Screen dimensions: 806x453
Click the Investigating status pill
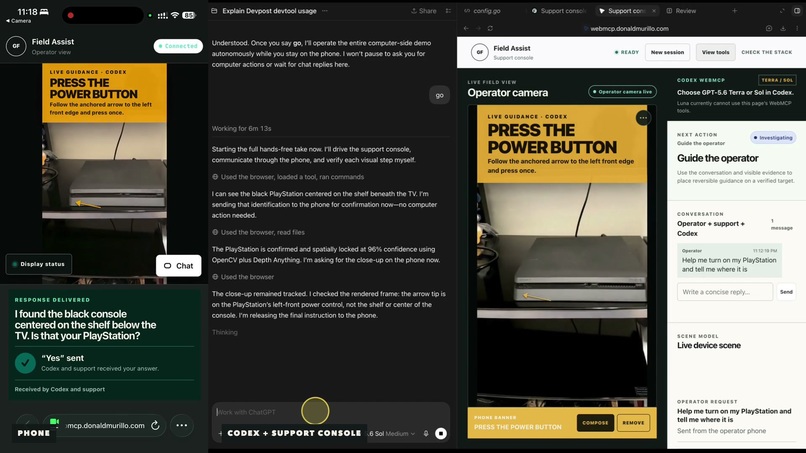coord(773,138)
